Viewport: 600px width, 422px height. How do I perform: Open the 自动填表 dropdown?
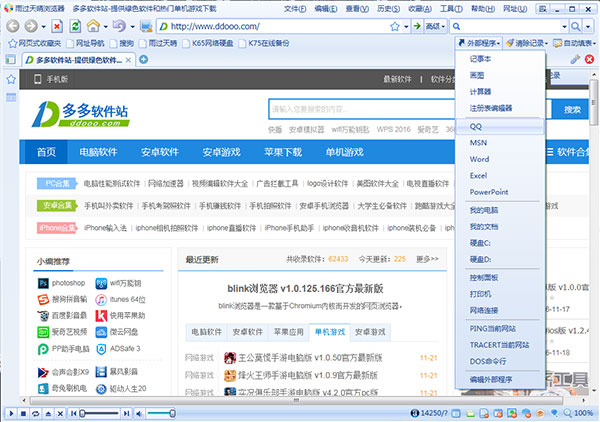coord(574,43)
